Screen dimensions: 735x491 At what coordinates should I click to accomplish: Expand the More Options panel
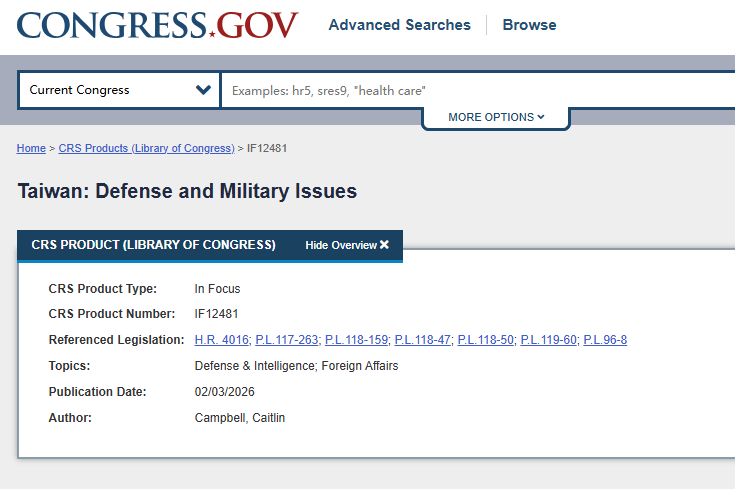point(496,117)
